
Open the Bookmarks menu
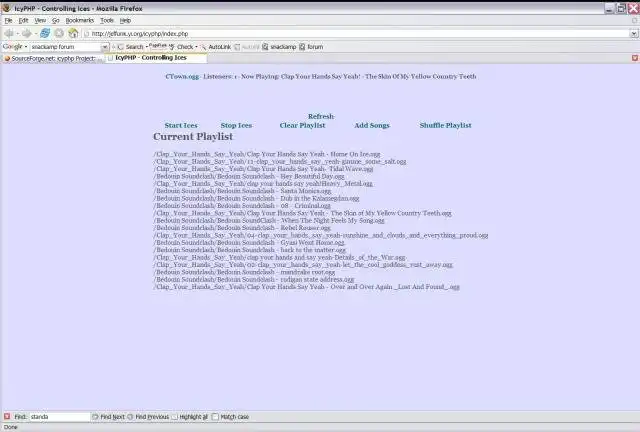(x=80, y=20)
